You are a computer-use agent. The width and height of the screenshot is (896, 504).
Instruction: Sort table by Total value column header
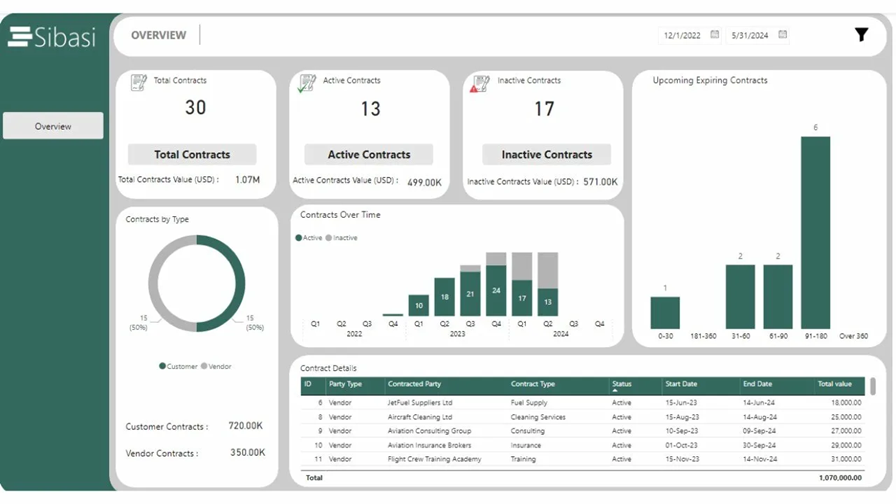click(x=834, y=384)
